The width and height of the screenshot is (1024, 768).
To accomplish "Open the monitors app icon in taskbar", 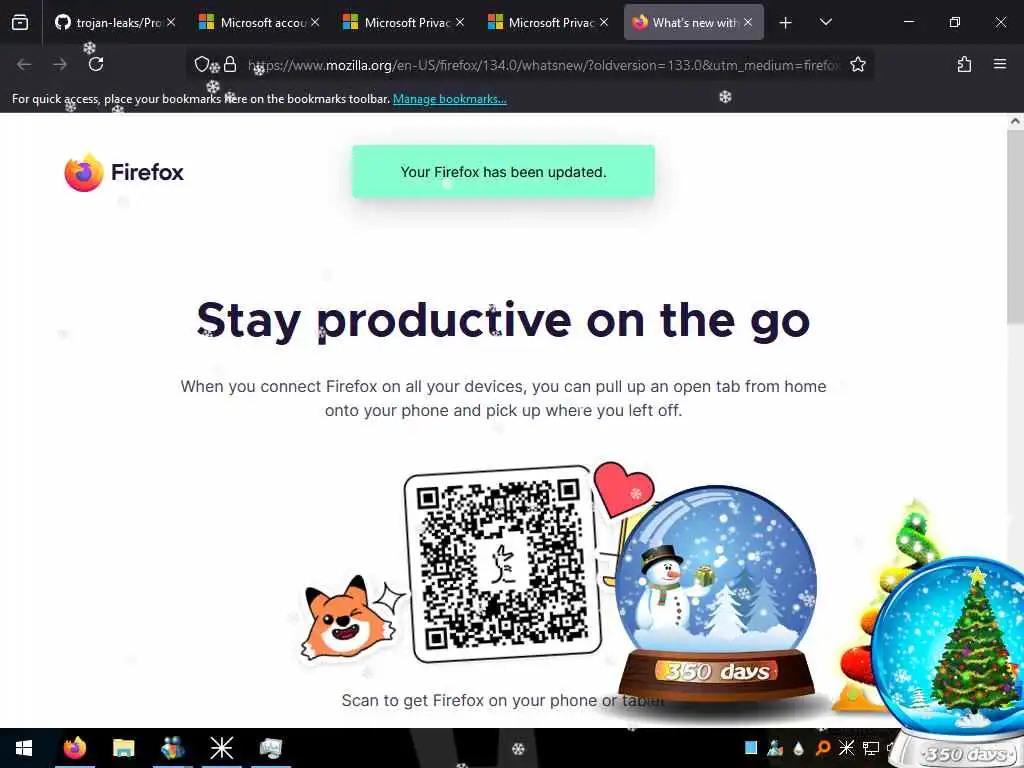I will pos(270,748).
